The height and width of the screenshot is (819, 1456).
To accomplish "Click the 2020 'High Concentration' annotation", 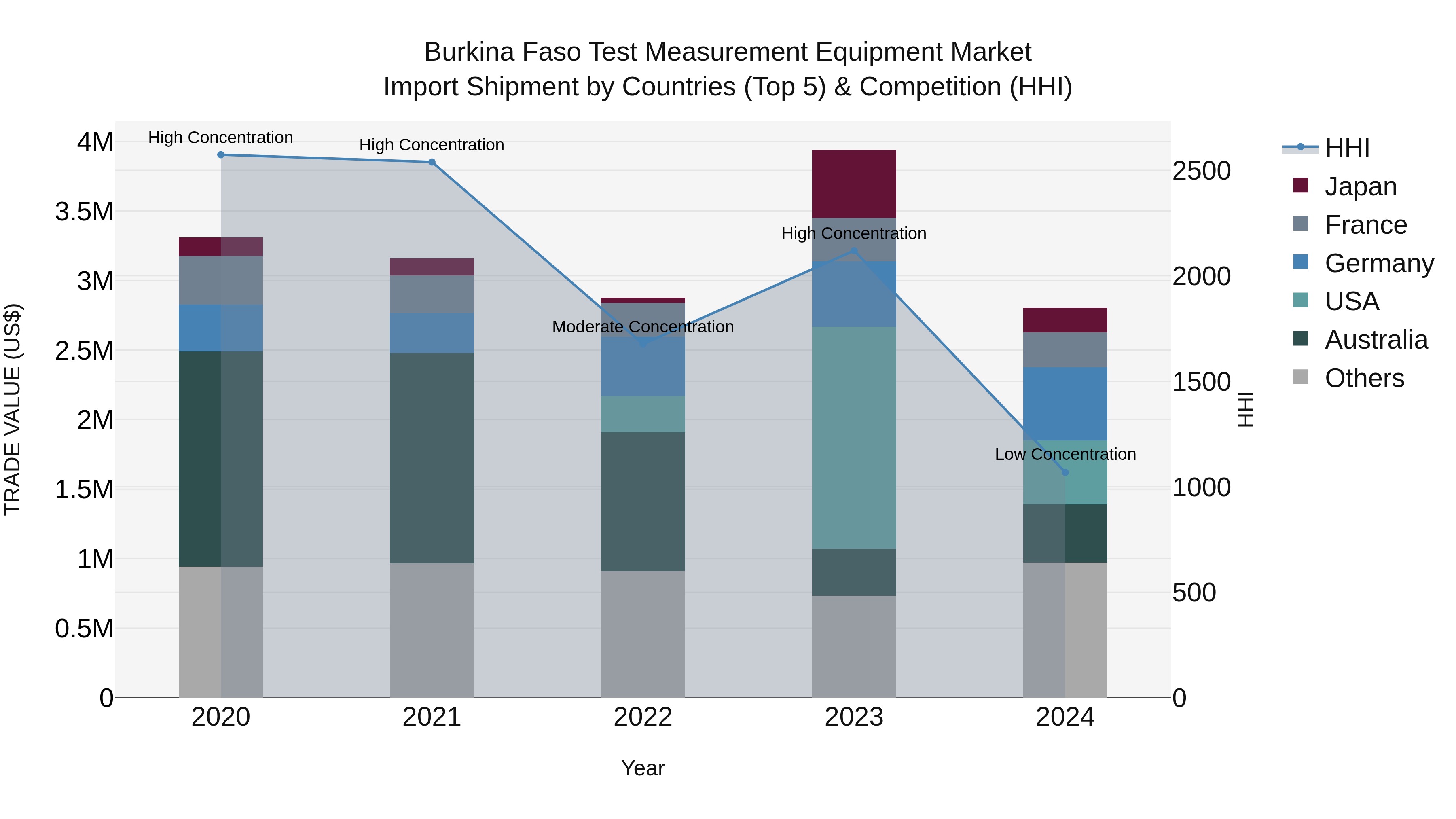I will click(x=221, y=138).
